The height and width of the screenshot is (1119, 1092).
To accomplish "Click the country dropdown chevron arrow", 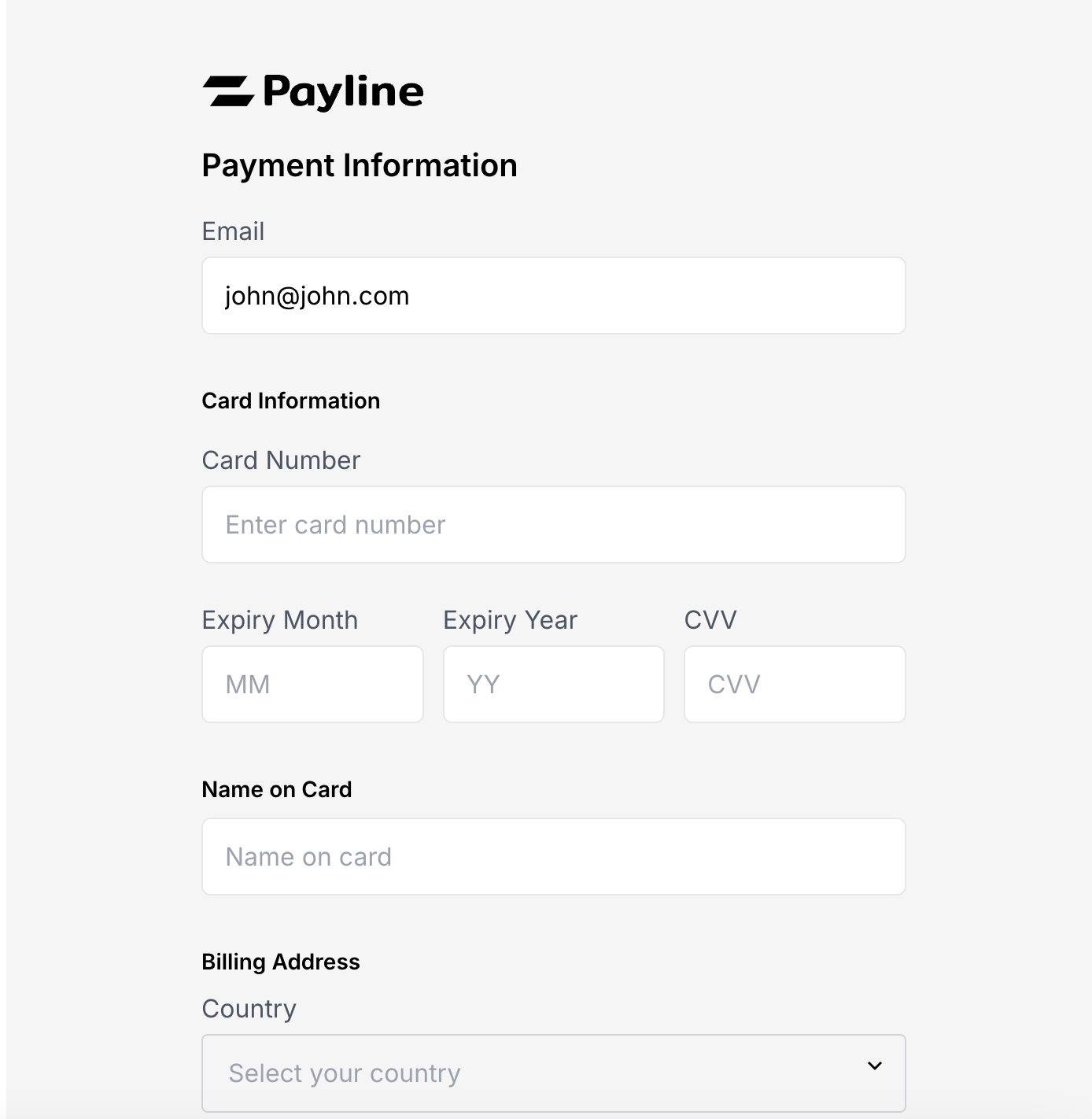I will 875,1066.
